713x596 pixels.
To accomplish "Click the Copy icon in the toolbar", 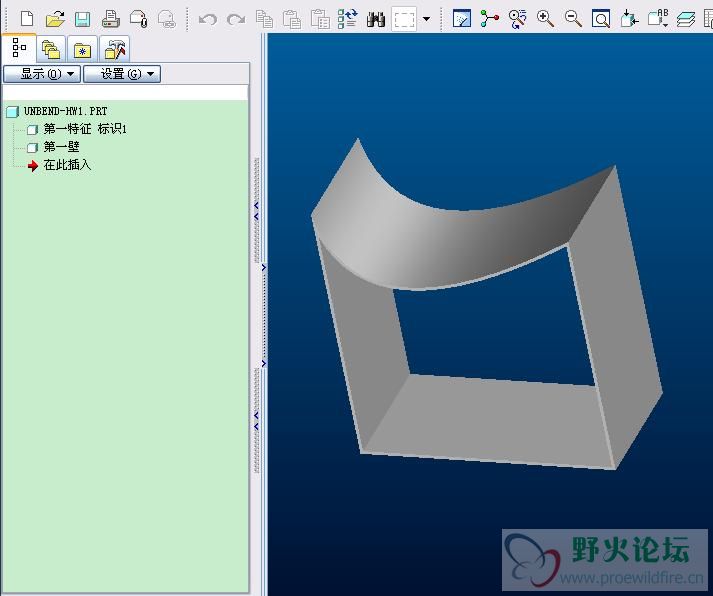I will point(264,19).
